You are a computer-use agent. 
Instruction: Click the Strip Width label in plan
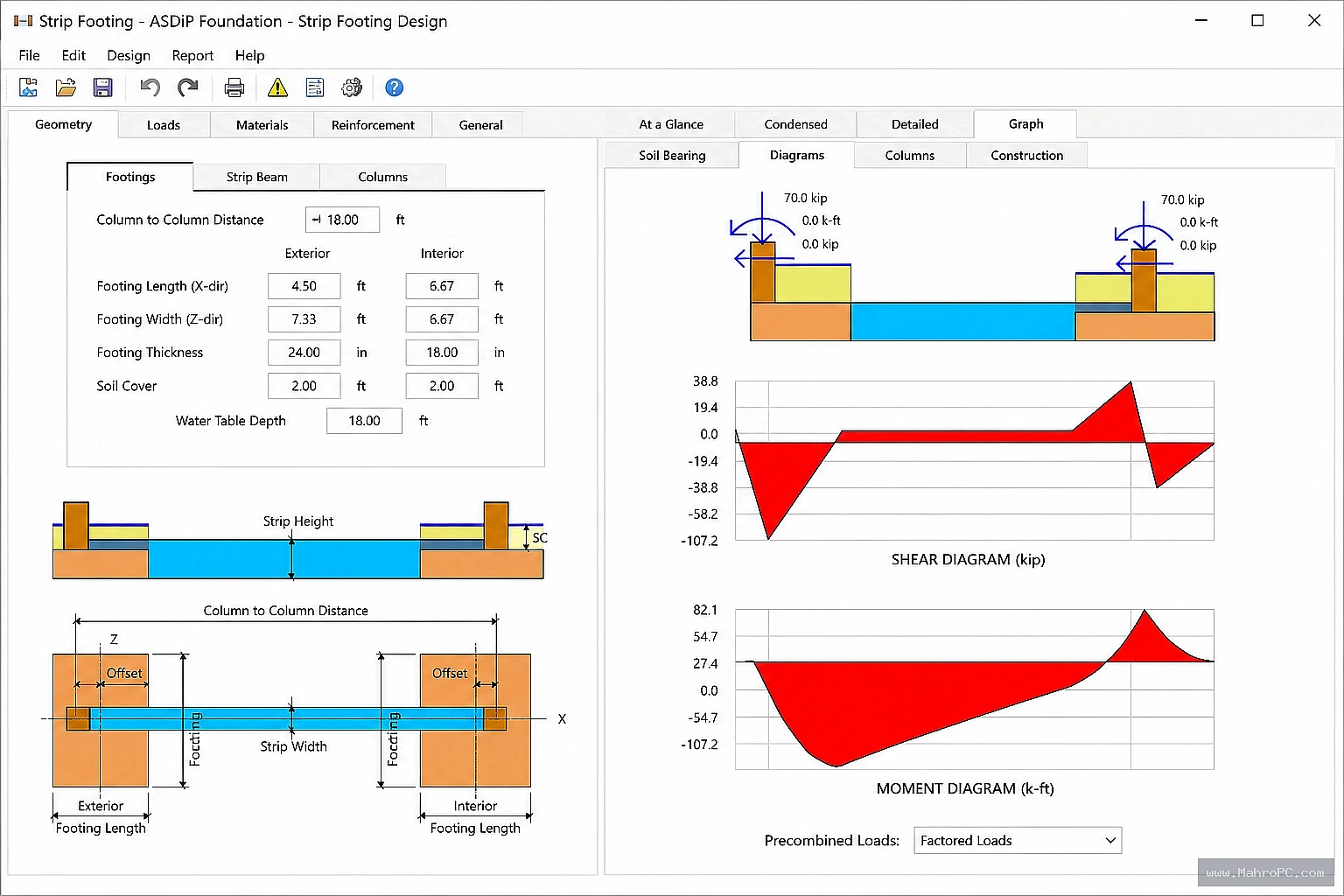(293, 746)
